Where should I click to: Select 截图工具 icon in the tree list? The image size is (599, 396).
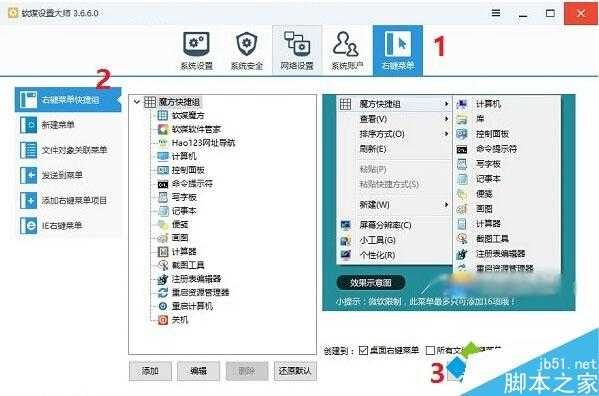[163, 265]
